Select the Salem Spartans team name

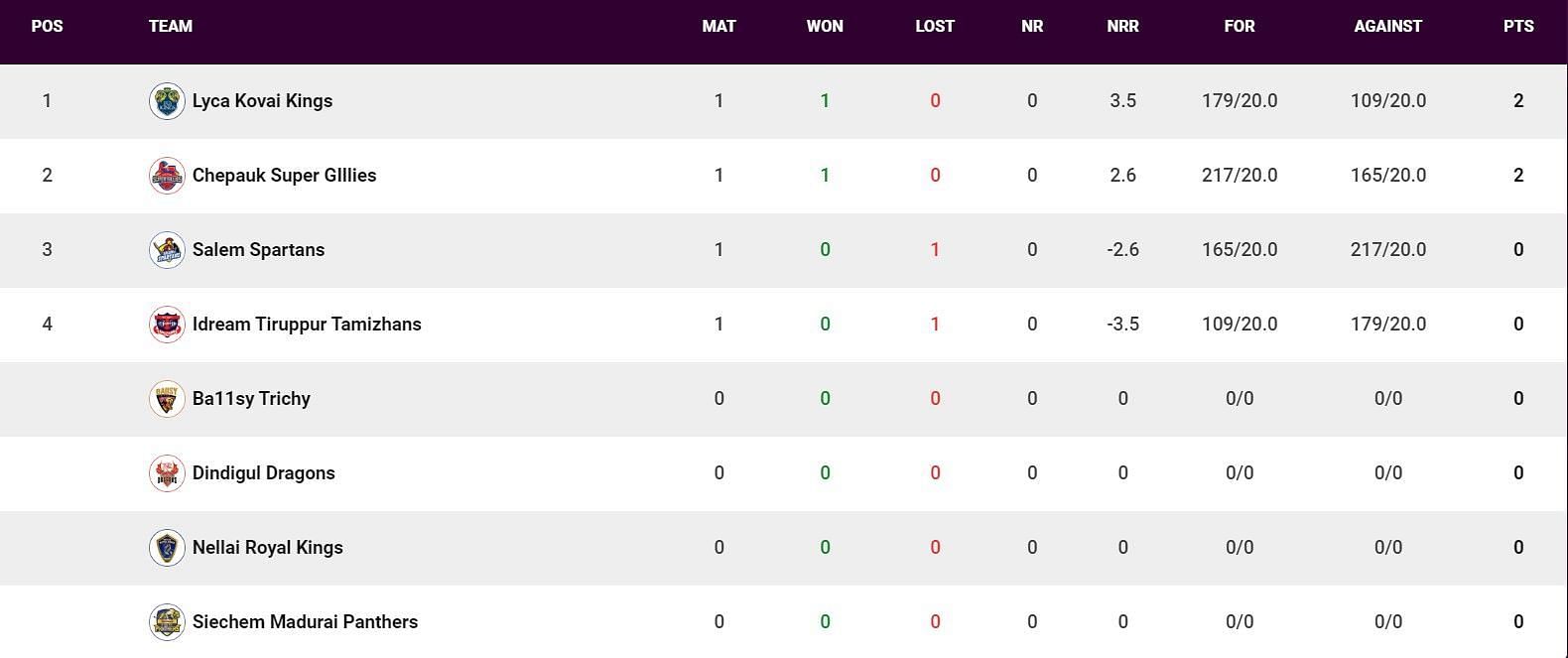pos(258,249)
